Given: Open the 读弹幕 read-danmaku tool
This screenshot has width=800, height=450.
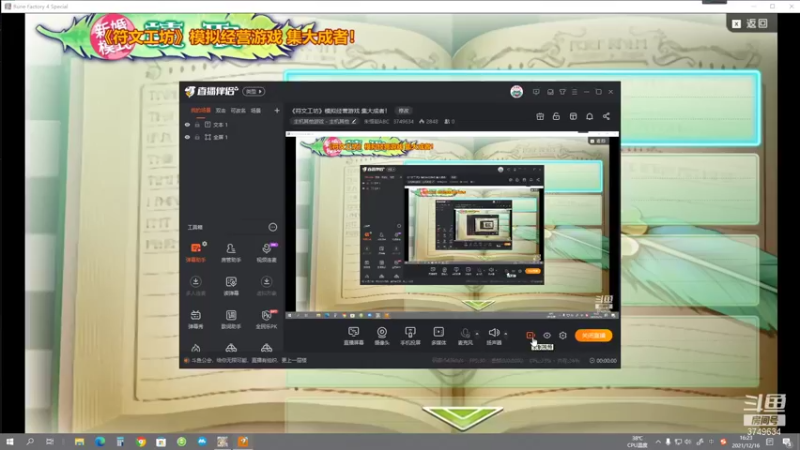Looking at the screenshot, I should (x=231, y=286).
